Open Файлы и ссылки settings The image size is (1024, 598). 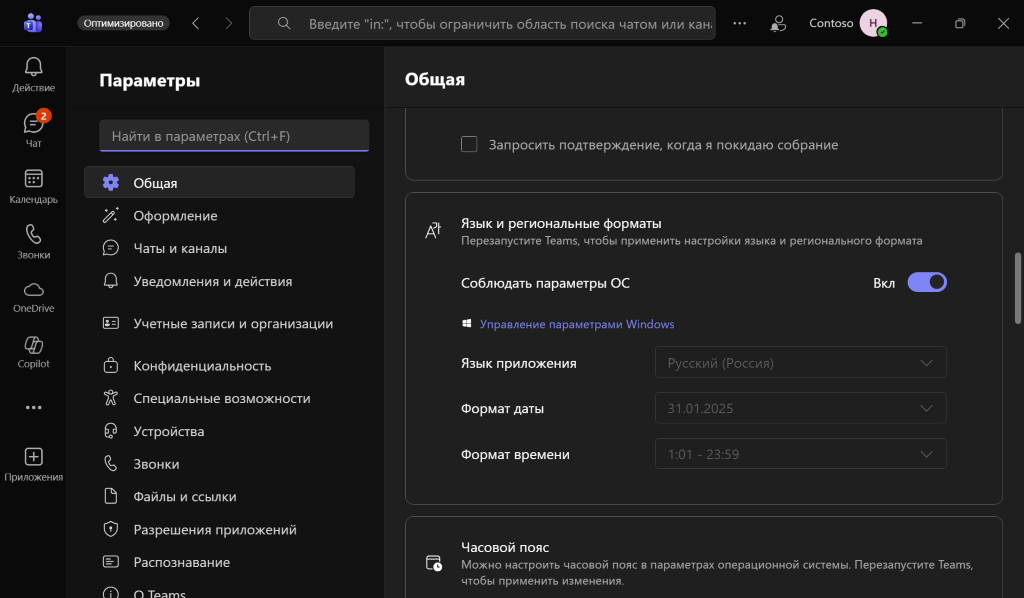[x=219, y=496]
